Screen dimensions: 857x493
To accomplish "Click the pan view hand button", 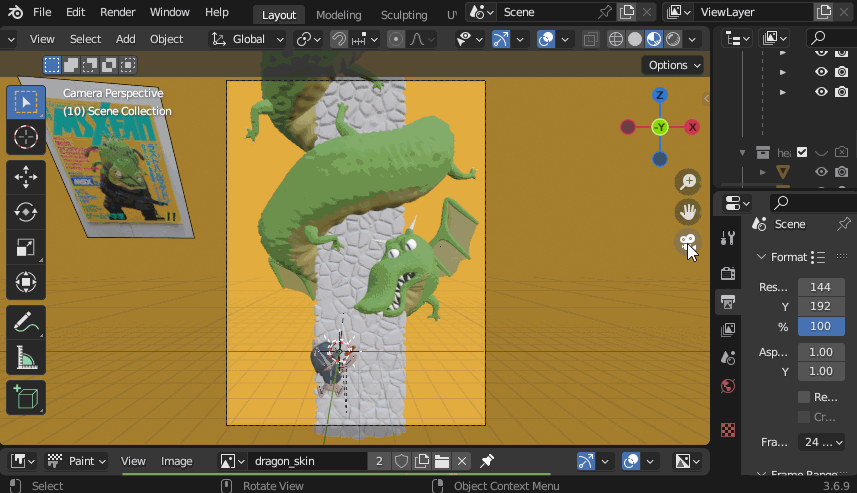I will (x=688, y=212).
